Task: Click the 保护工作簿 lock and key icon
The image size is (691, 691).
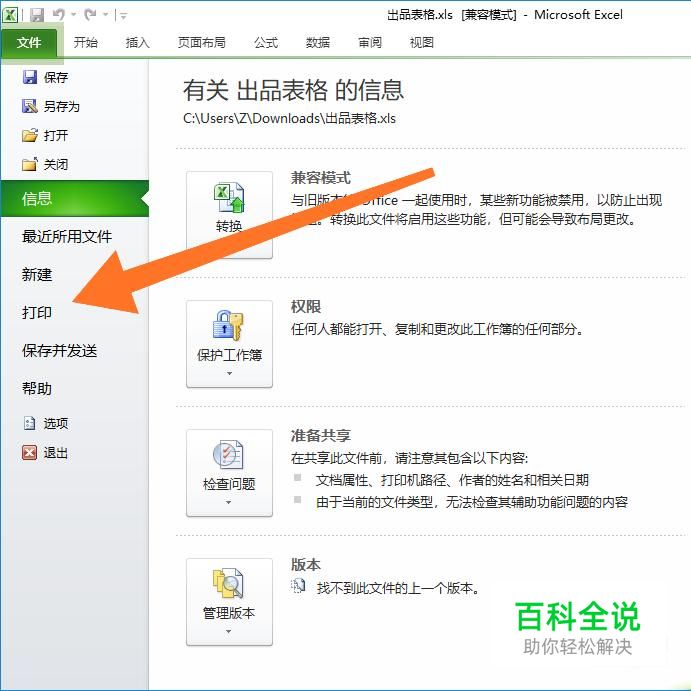Action: point(228,326)
